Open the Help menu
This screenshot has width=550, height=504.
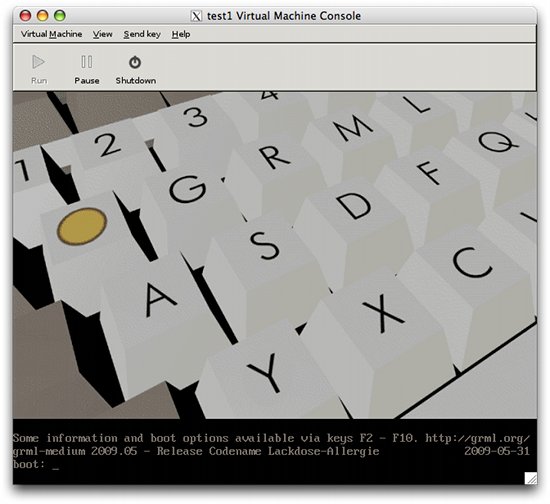pyautogui.click(x=181, y=34)
